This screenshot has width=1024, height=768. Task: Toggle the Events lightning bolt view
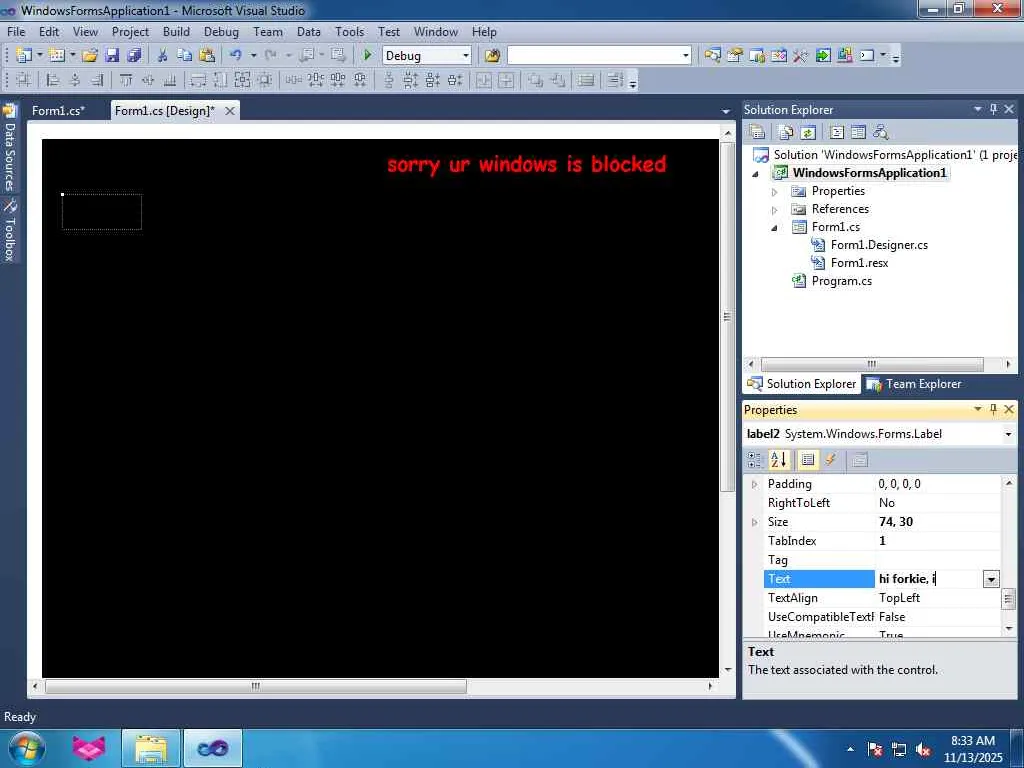tap(830, 460)
